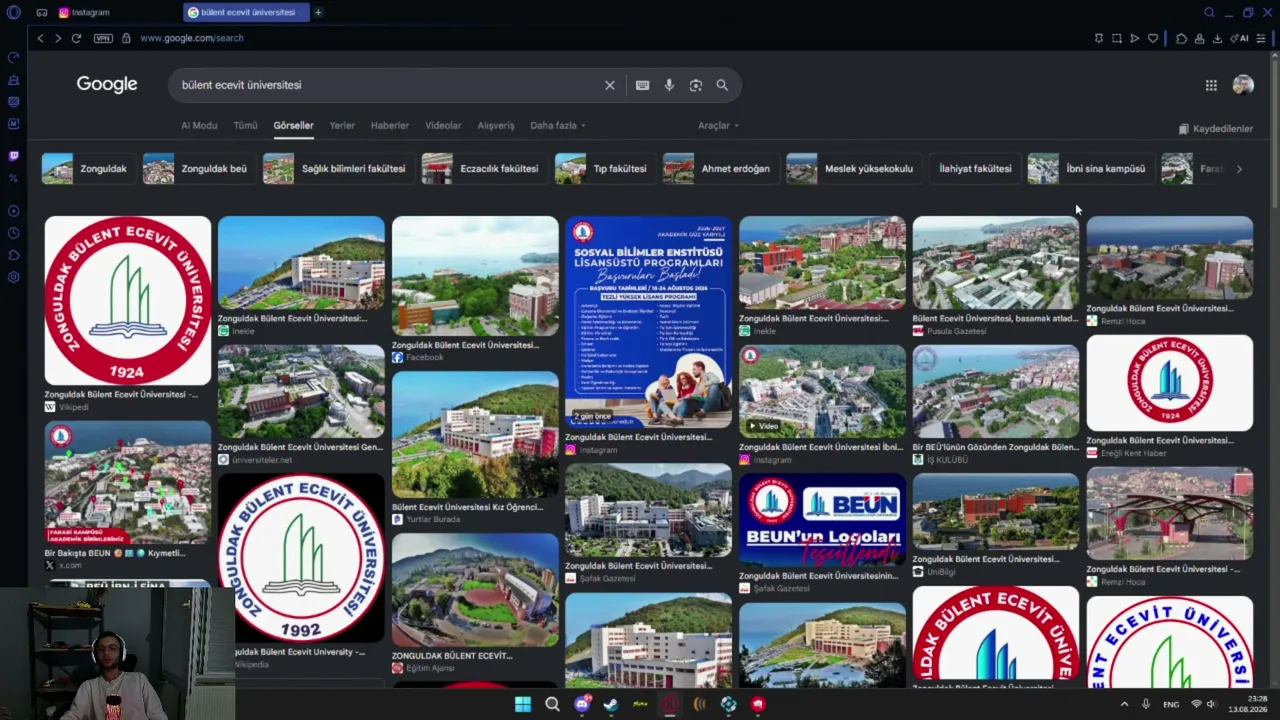
Task: Toggle the browser VPN badge
Action: (103, 38)
